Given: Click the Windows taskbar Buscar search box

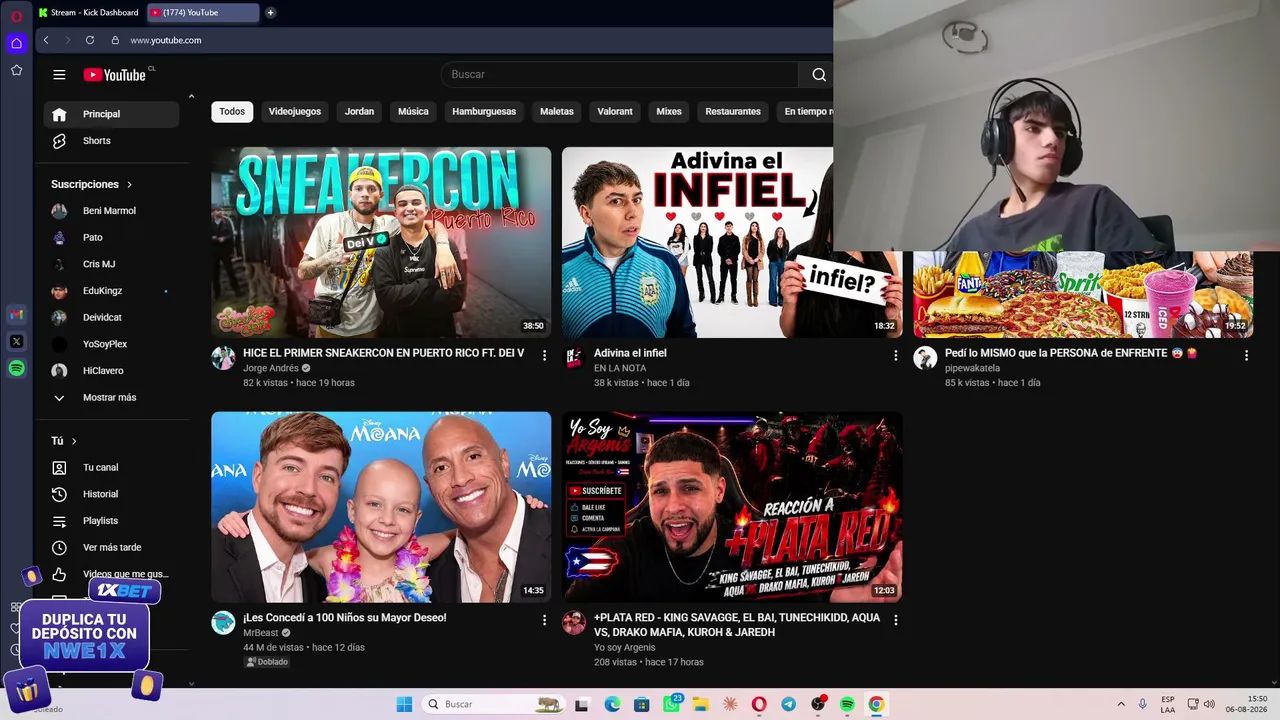Looking at the screenshot, I should click(x=494, y=704).
